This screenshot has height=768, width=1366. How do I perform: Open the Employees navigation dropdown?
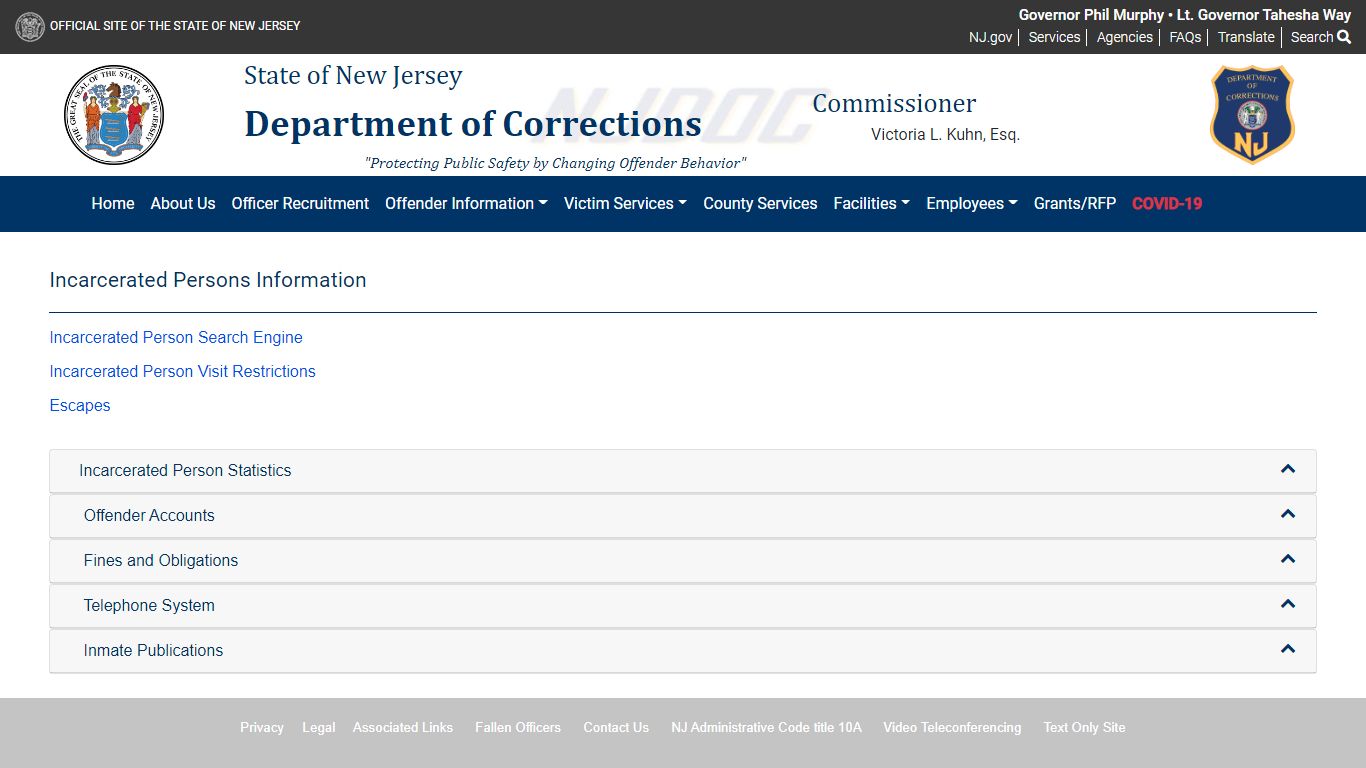(971, 203)
